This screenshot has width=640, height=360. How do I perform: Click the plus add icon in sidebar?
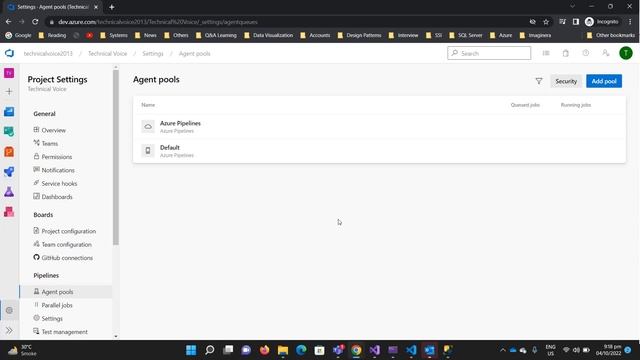click(x=9, y=91)
